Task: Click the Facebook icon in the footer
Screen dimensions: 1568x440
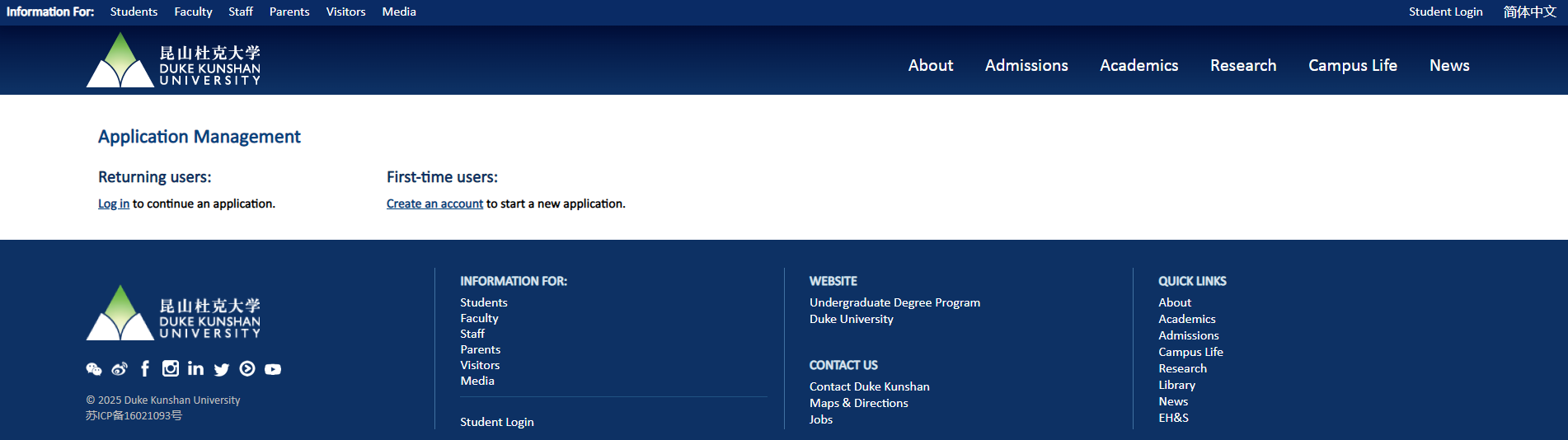Action: (145, 368)
